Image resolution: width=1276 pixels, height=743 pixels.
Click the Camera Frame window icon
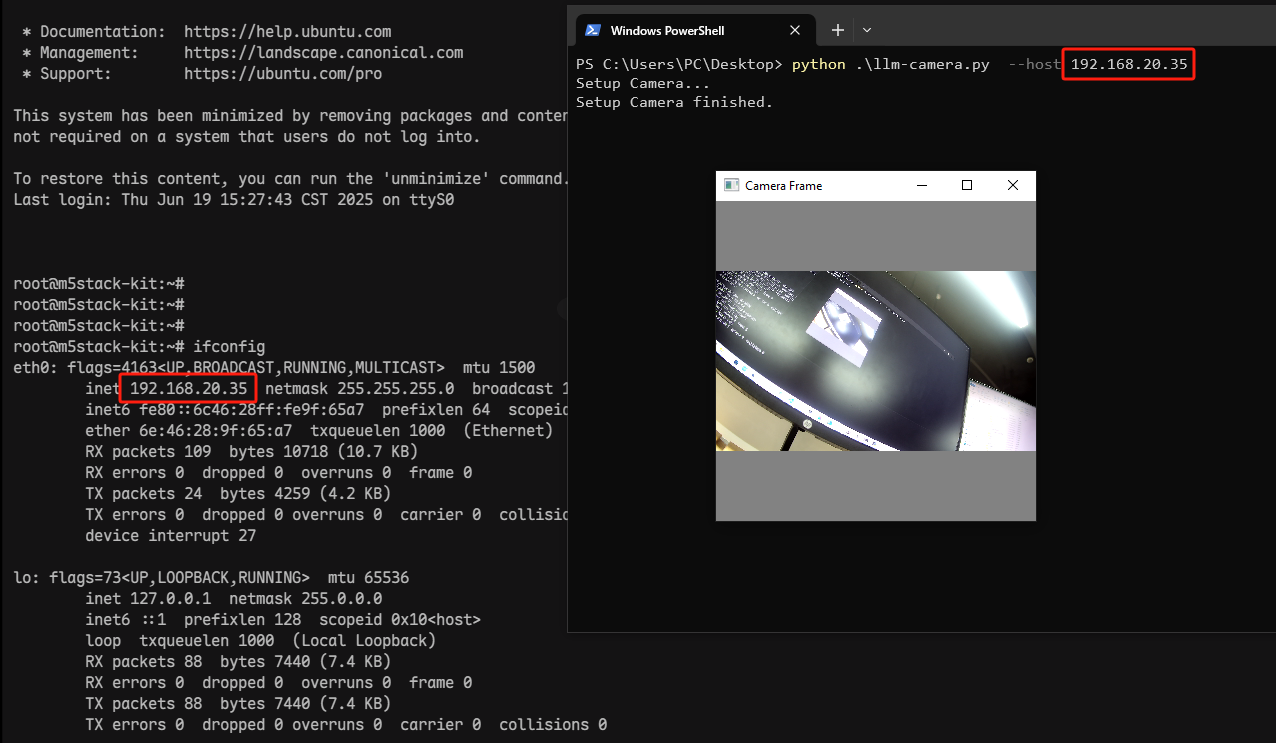pyautogui.click(x=731, y=185)
